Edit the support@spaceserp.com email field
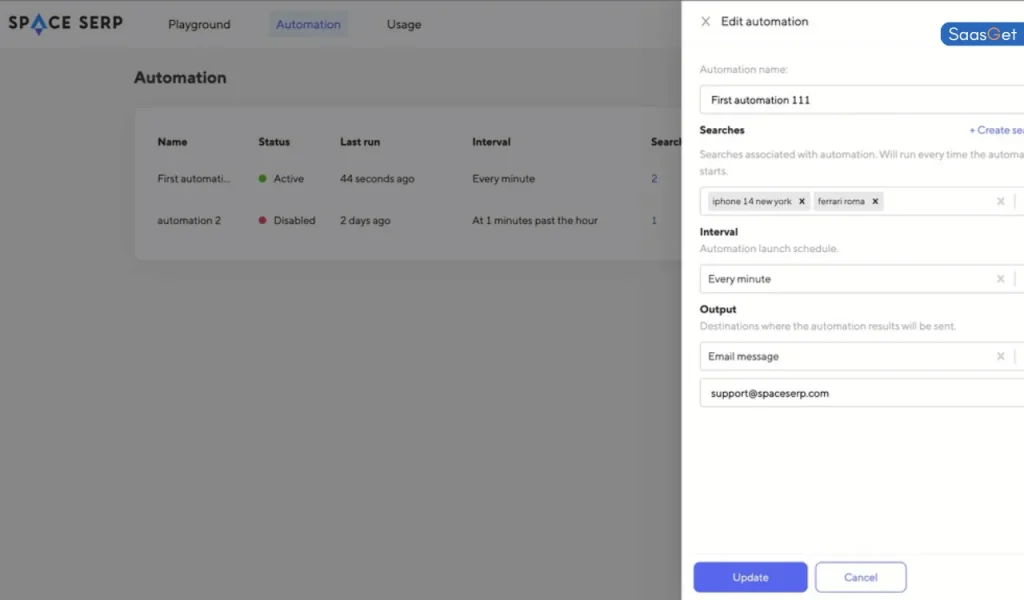 861,393
